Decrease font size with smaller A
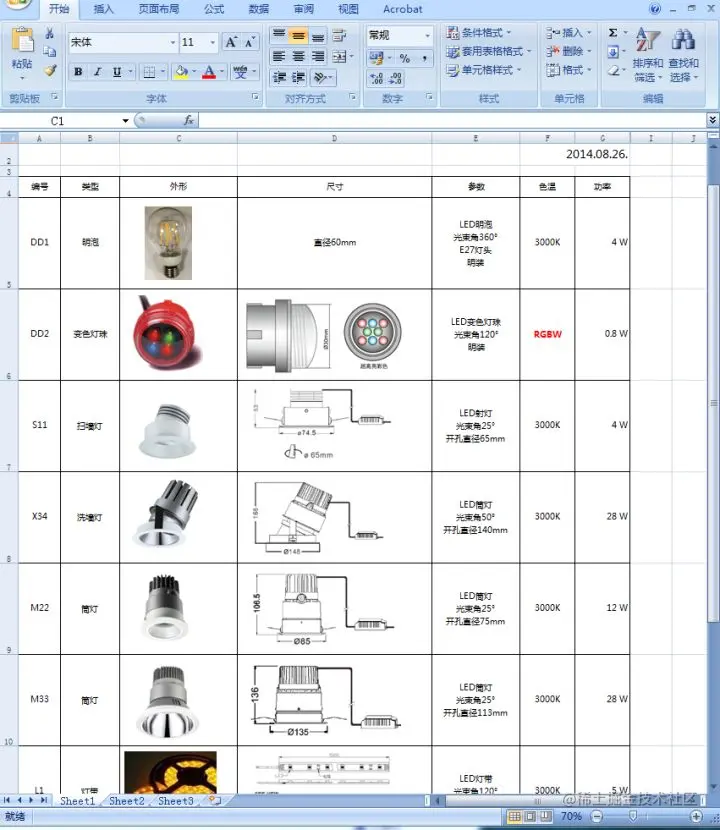 [x=250, y=42]
